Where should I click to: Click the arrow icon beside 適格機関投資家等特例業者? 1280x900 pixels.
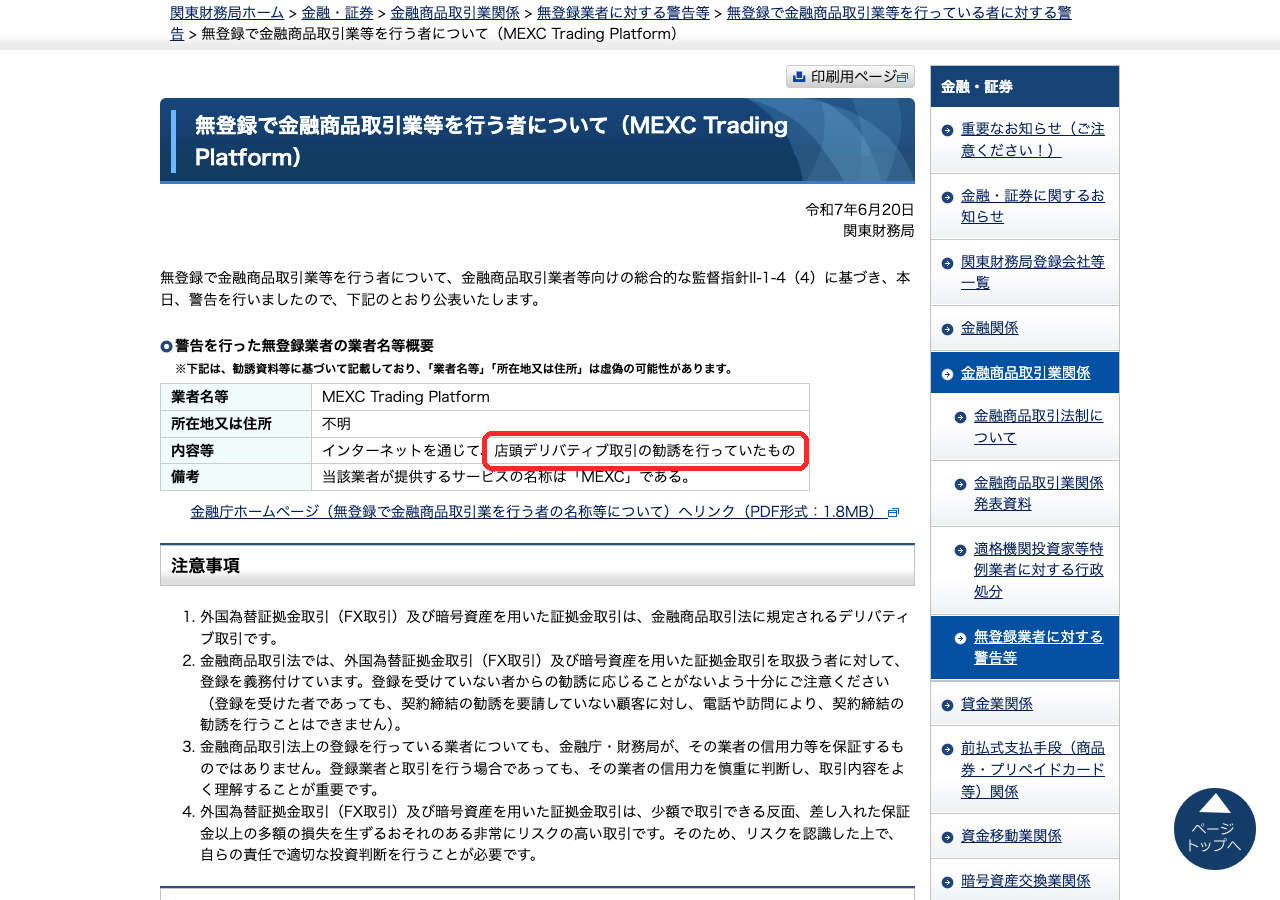pos(960,549)
